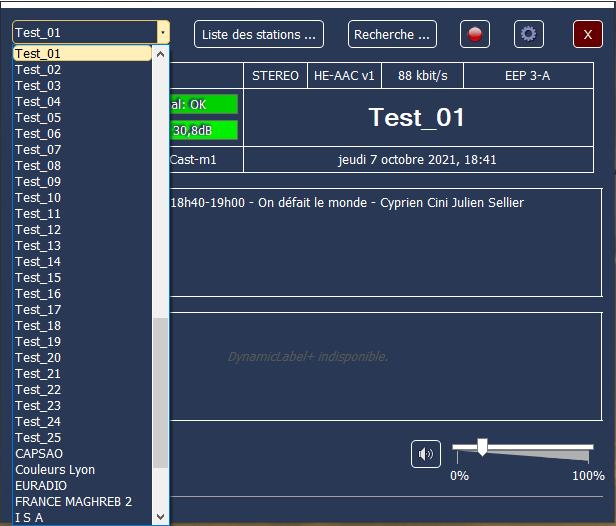The image size is (616, 526).
Task: Click the DynamicLabel+ indisponible message
Action: 308,357
